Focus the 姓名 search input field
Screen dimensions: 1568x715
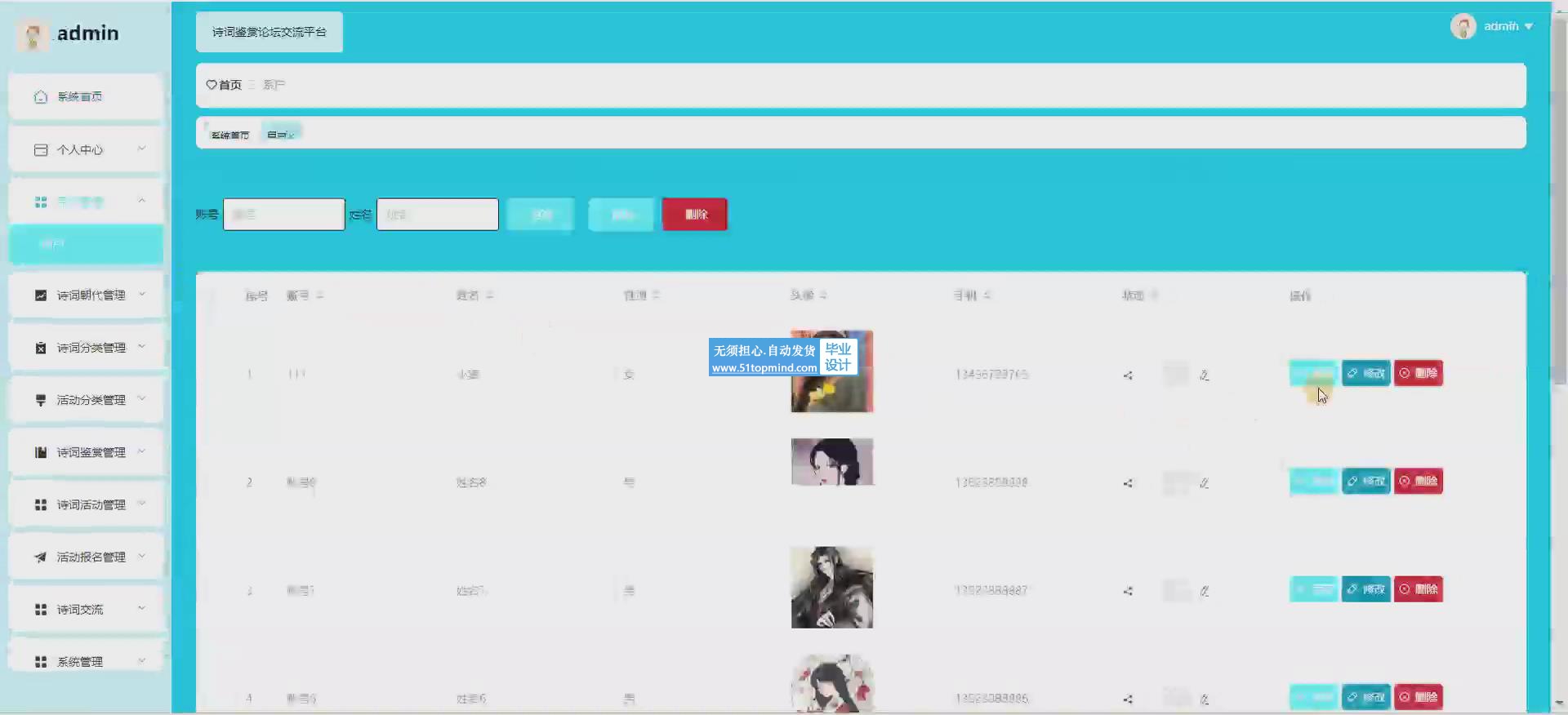[438, 215]
